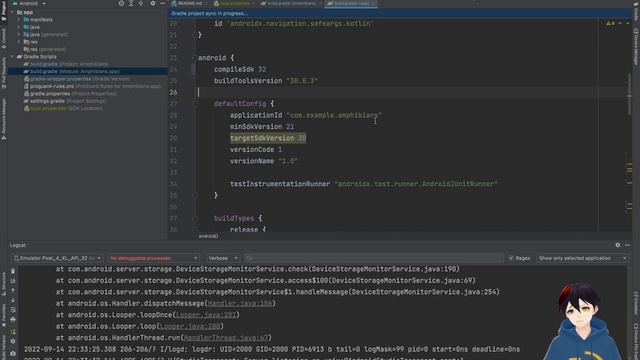Click the warnings indicator in the editor

point(610,23)
